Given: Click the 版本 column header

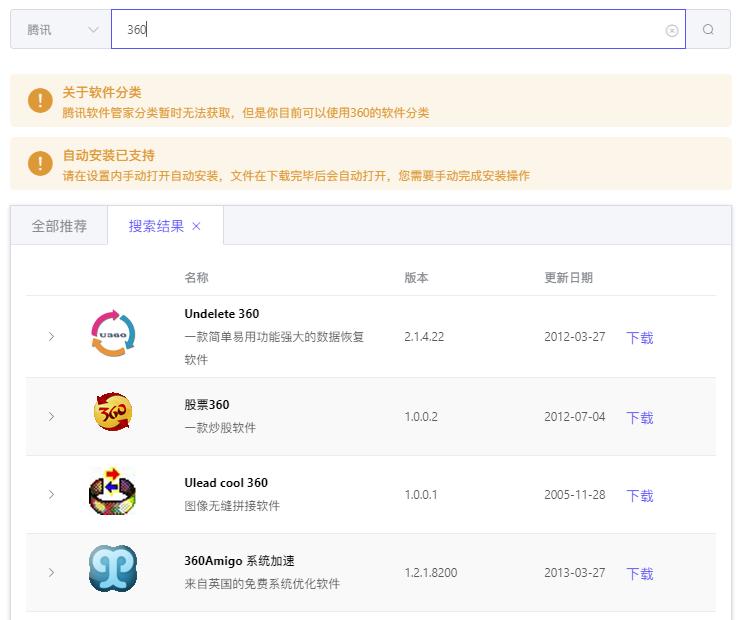Looking at the screenshot, I should (x=416, y=277).
